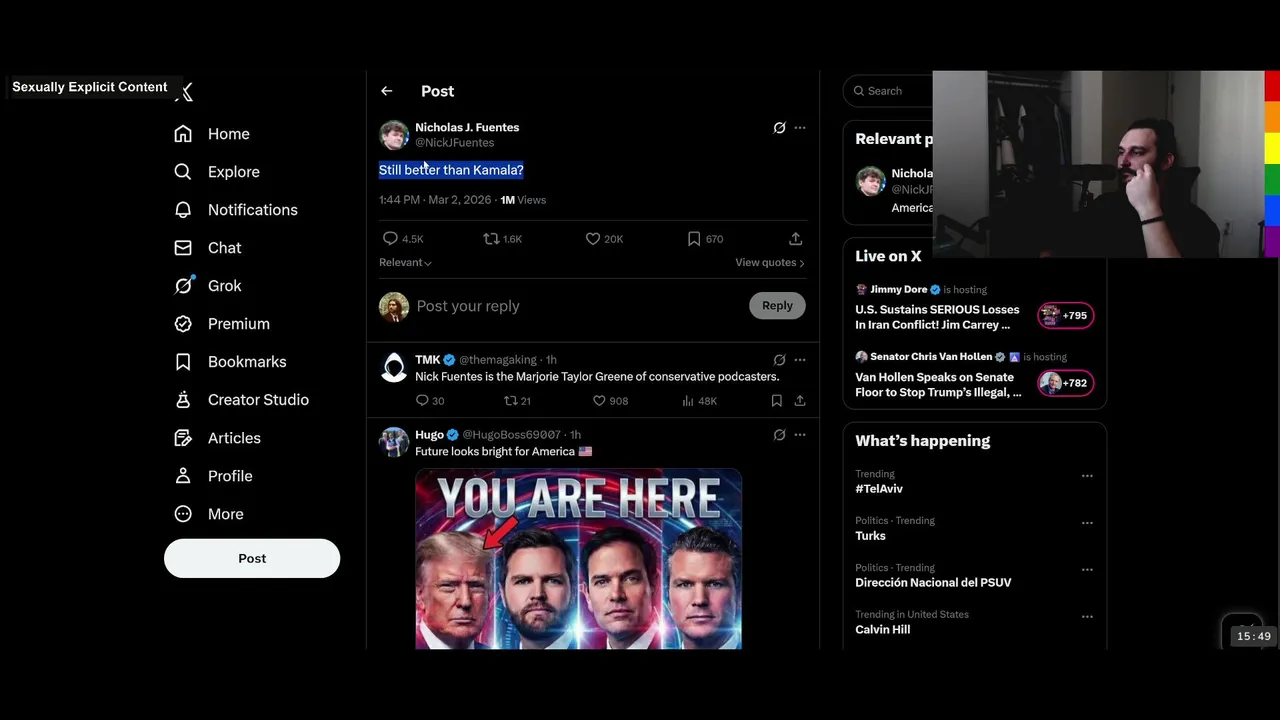Like TMK's post with 908 likes
The image size is (1280, 720).
point(599,401)
